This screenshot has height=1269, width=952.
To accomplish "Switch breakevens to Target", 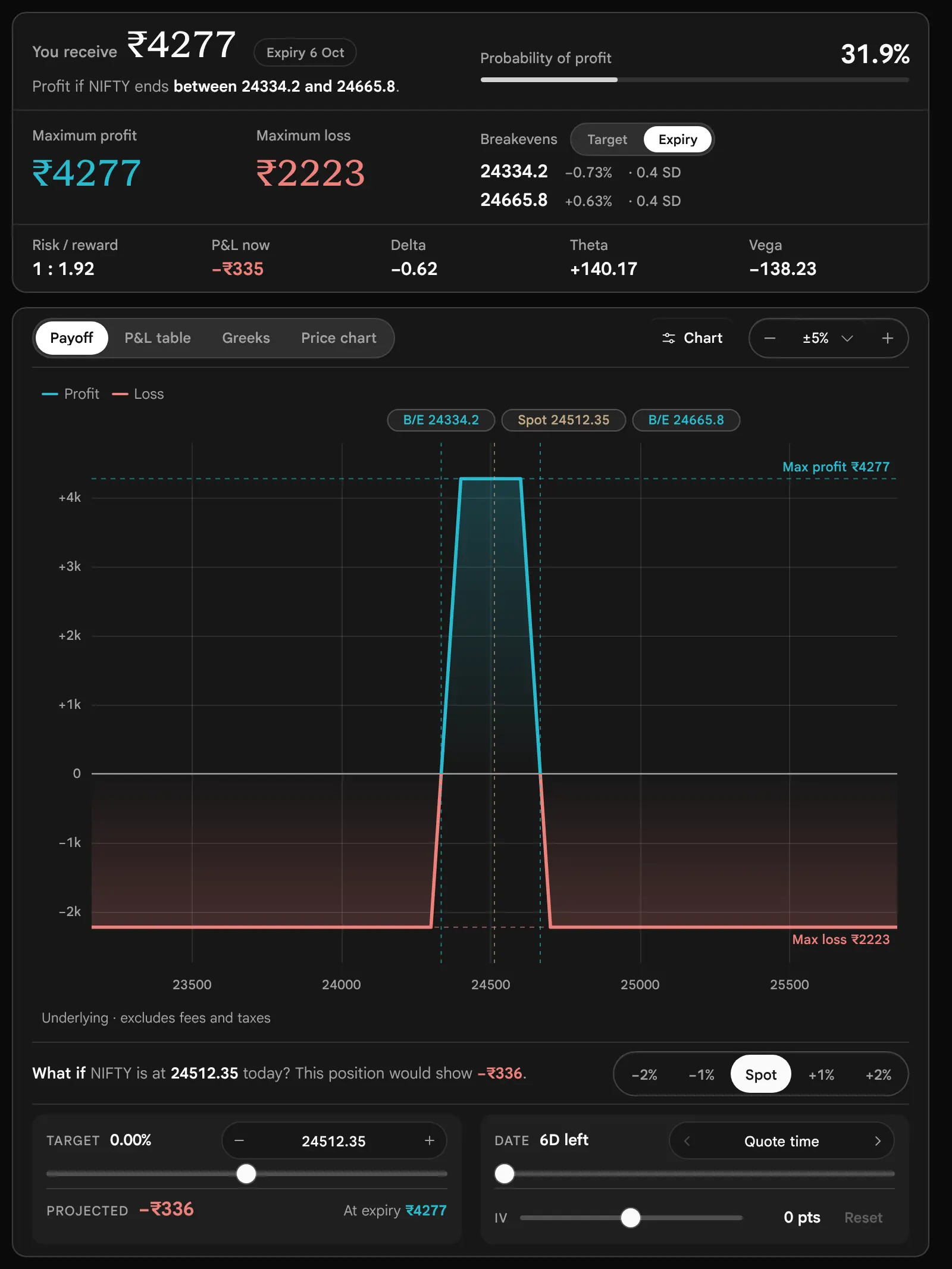I will 607,139.
